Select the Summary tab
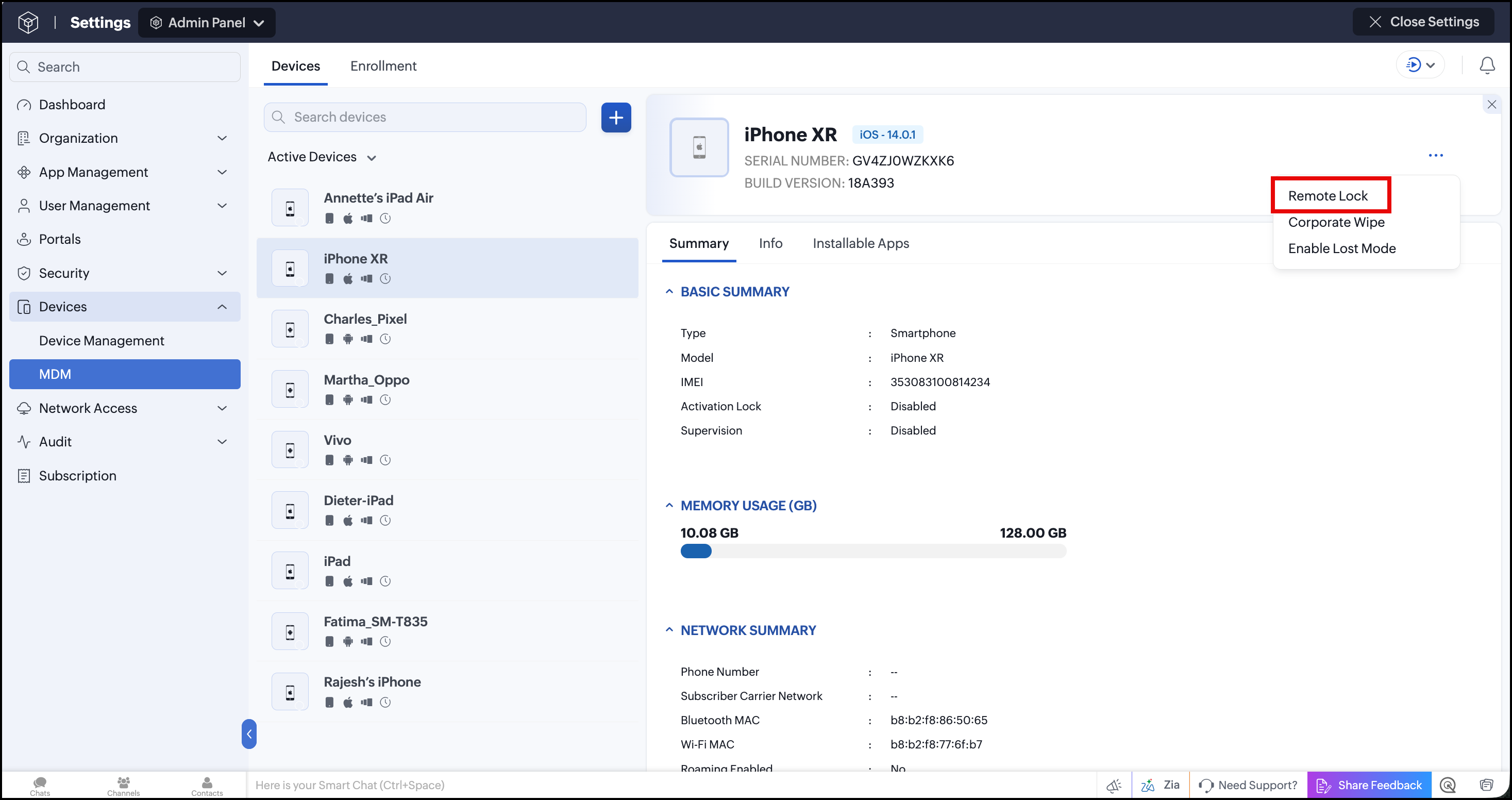 (x=698, y=244)
